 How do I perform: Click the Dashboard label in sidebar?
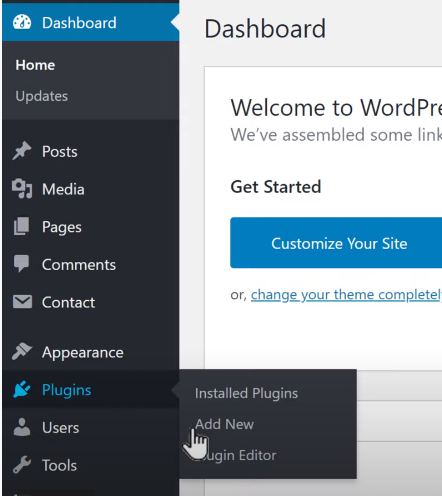tap(79, 23)
